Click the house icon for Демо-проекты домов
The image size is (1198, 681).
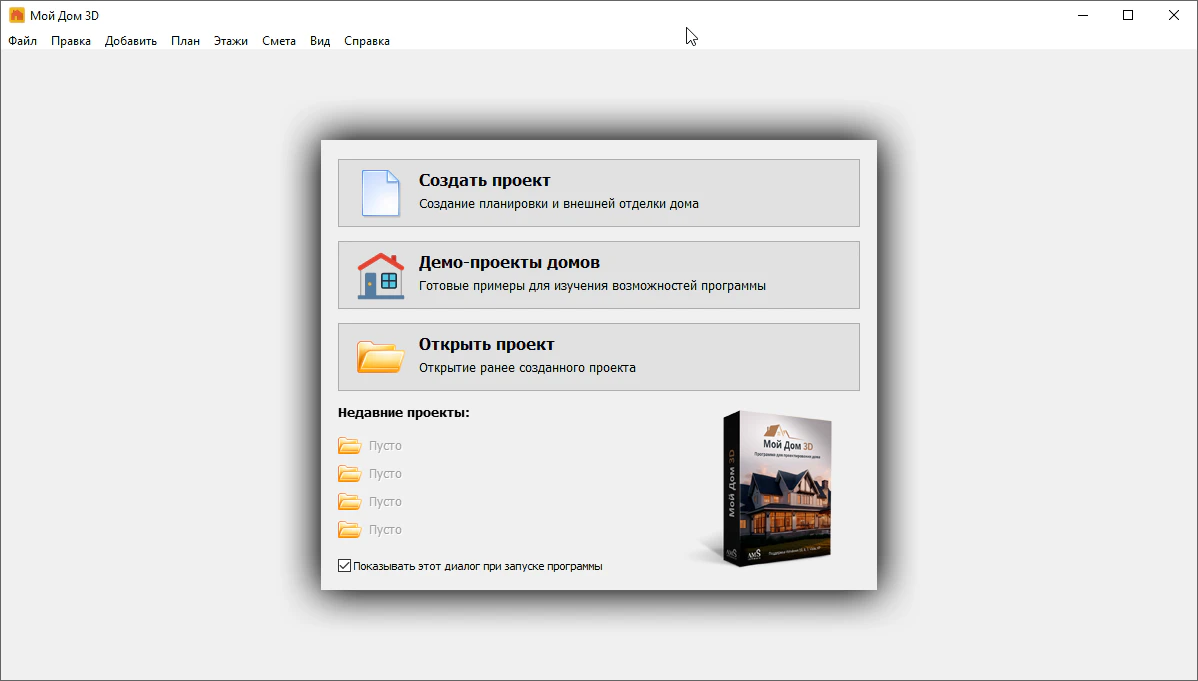(x=380, y=275)
